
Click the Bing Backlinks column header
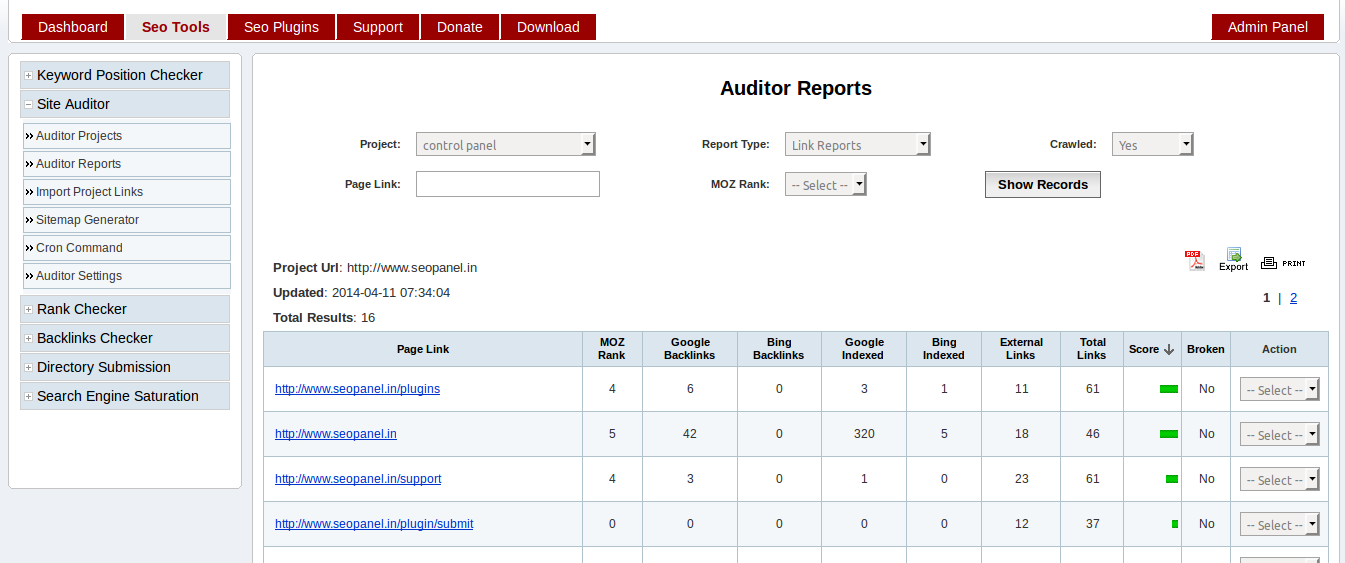(x=779, y=349)
